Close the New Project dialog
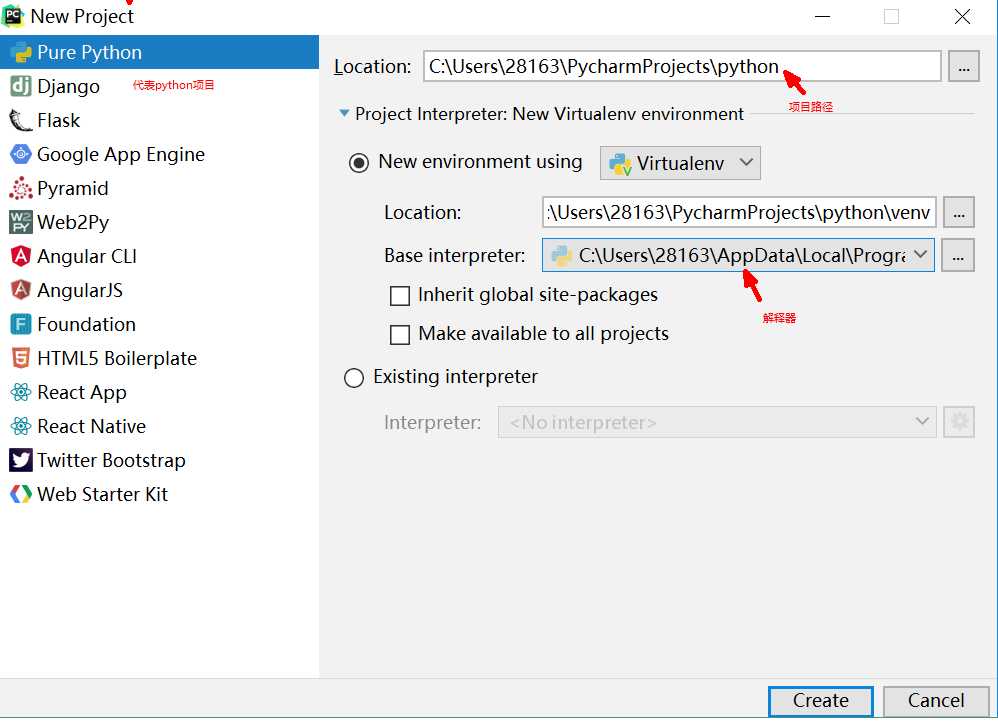998x726 pixels. (x=962, y=17)
